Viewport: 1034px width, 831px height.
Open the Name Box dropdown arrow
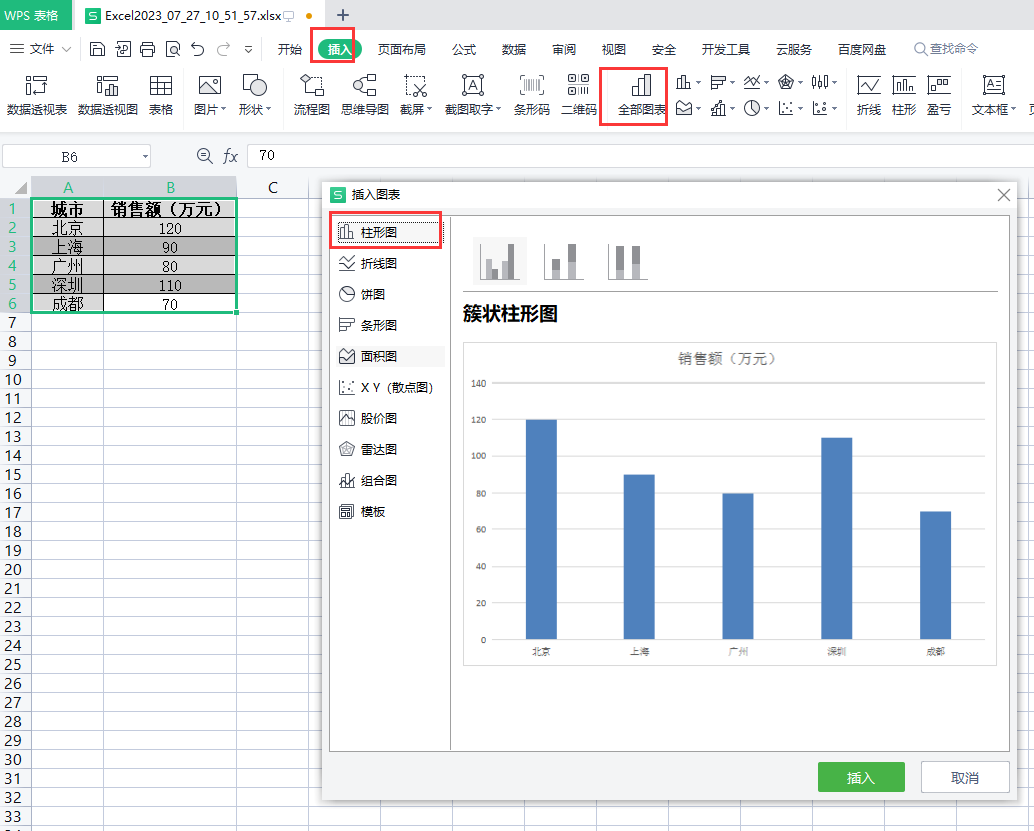tap(145, 157)
